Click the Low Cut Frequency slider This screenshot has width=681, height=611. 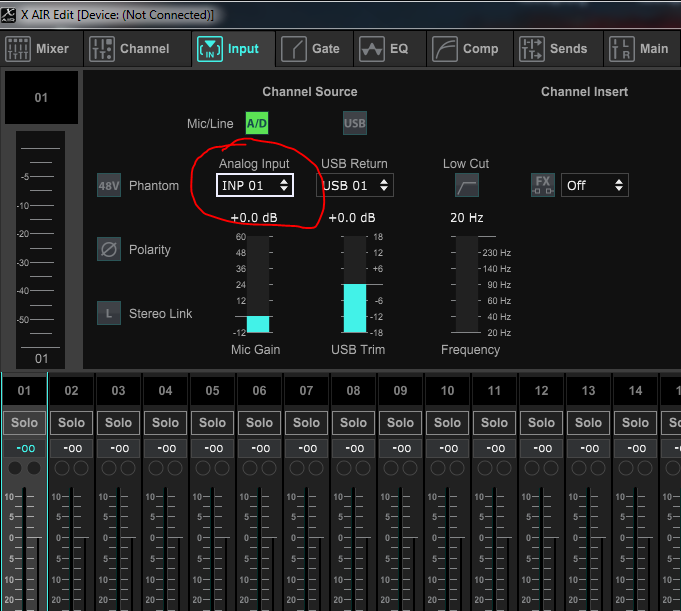pos(466,284)
